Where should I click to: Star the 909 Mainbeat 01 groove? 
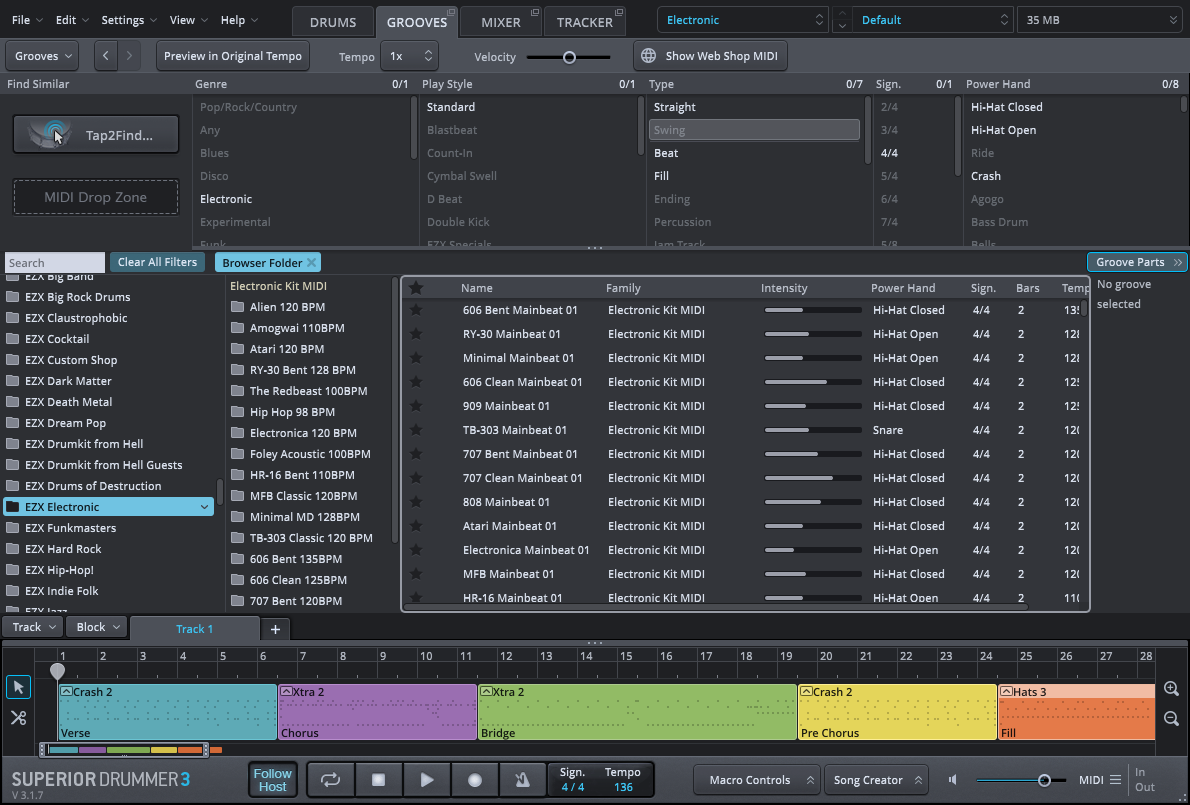416,406
